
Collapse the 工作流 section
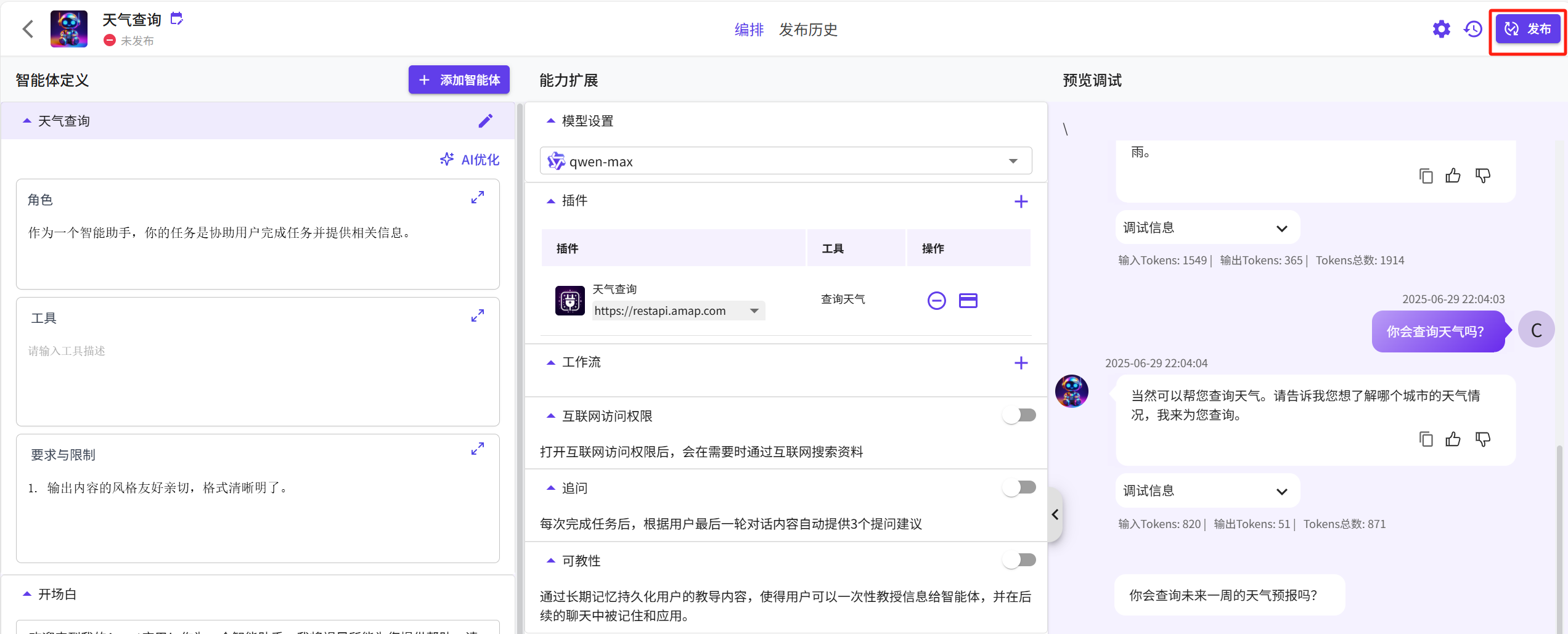(550, 362)
